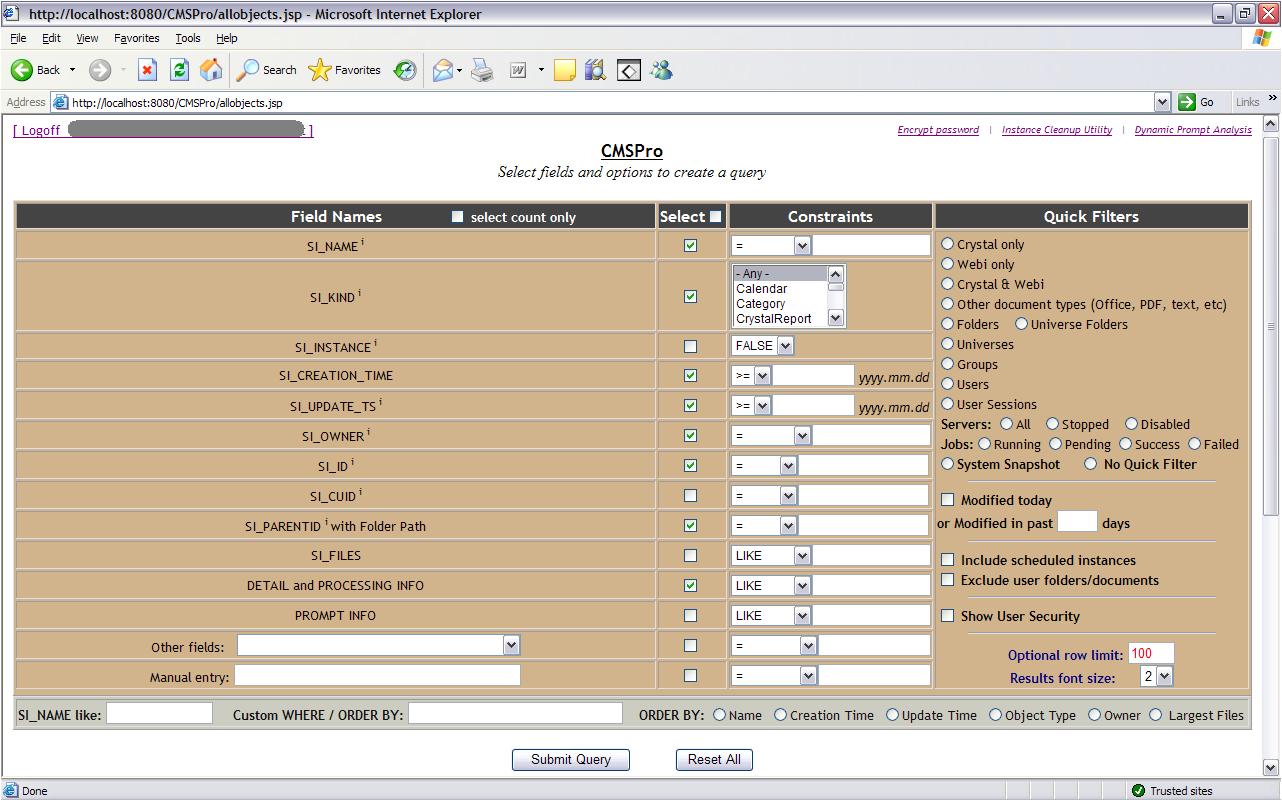1282x802 pixels.
Task: Toggle the Select-all header checkbox
Action: (715, 216)
